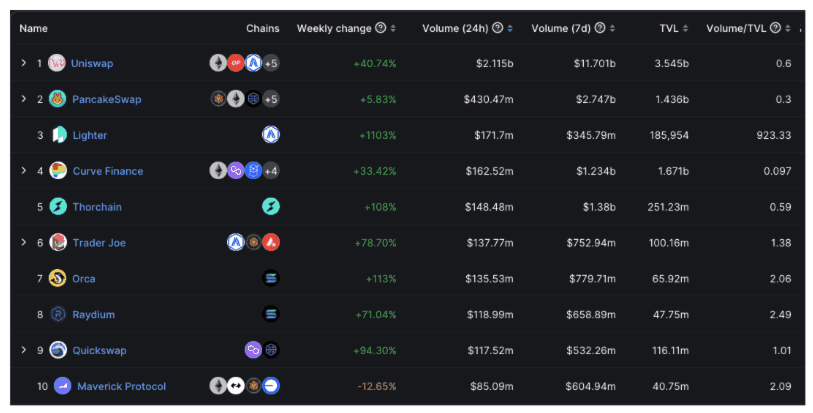Click the help icon beside Volume/TVL

773,28
